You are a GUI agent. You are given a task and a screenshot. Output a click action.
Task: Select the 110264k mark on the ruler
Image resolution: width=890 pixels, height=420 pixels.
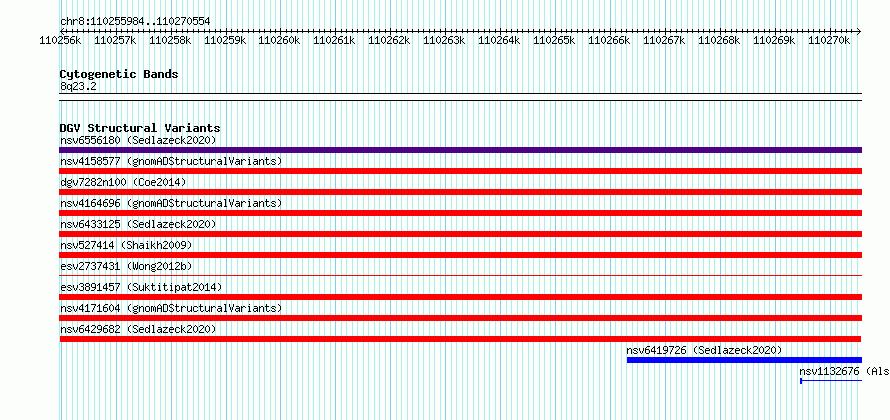(500, 40)
